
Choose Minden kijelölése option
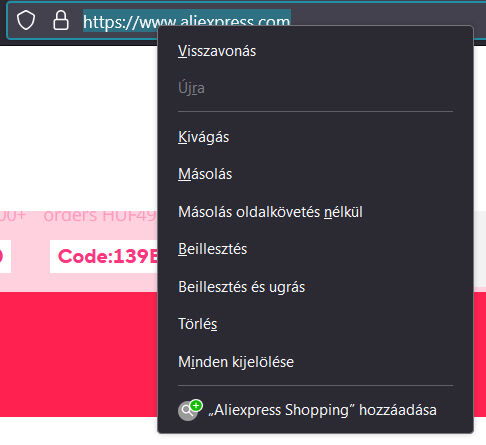(x=315, y=362)
